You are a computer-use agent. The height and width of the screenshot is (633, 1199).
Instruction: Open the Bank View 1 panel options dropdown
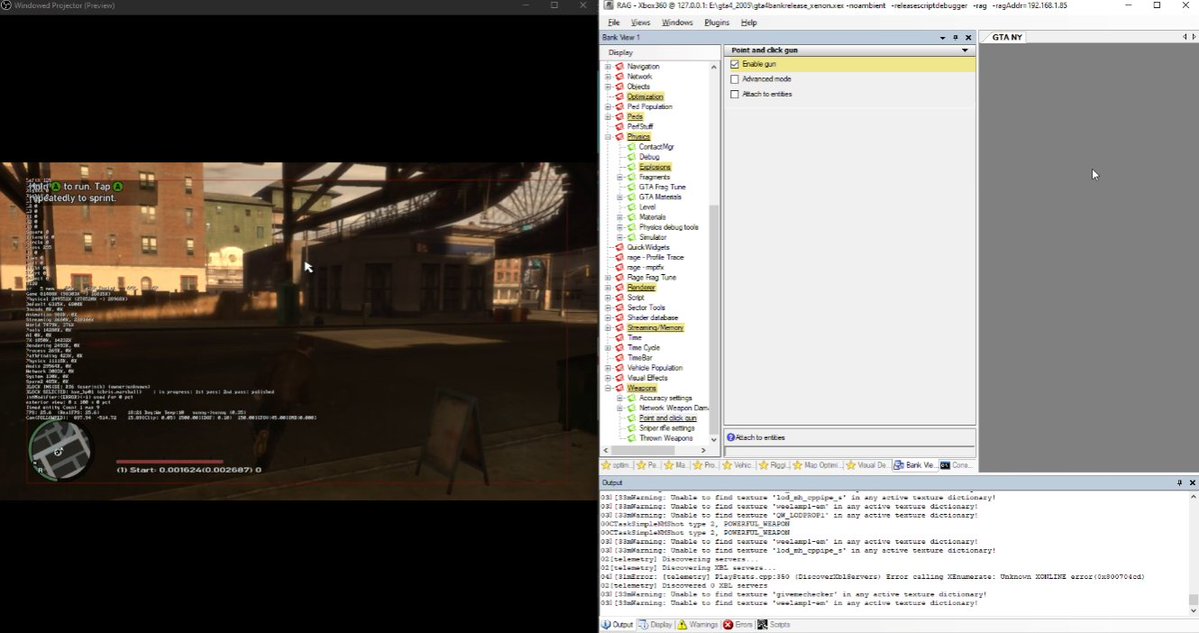pos(942,37)
